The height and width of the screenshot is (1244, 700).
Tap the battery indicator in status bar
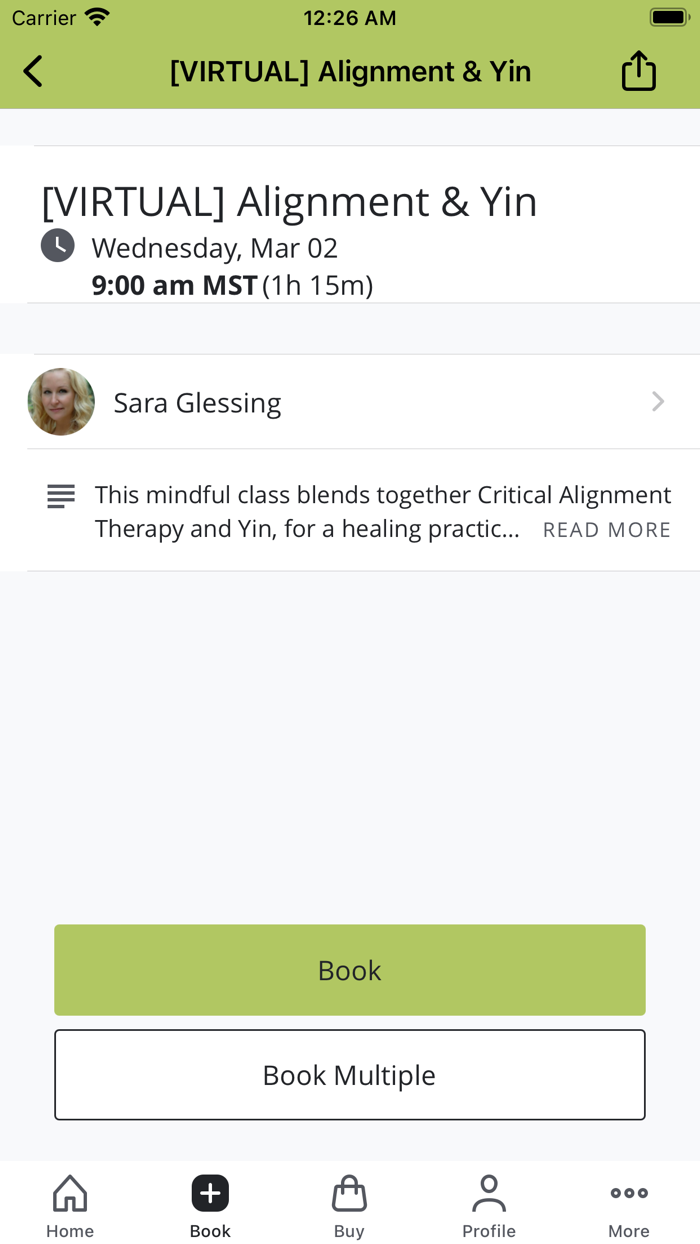[x=669, y=16]
